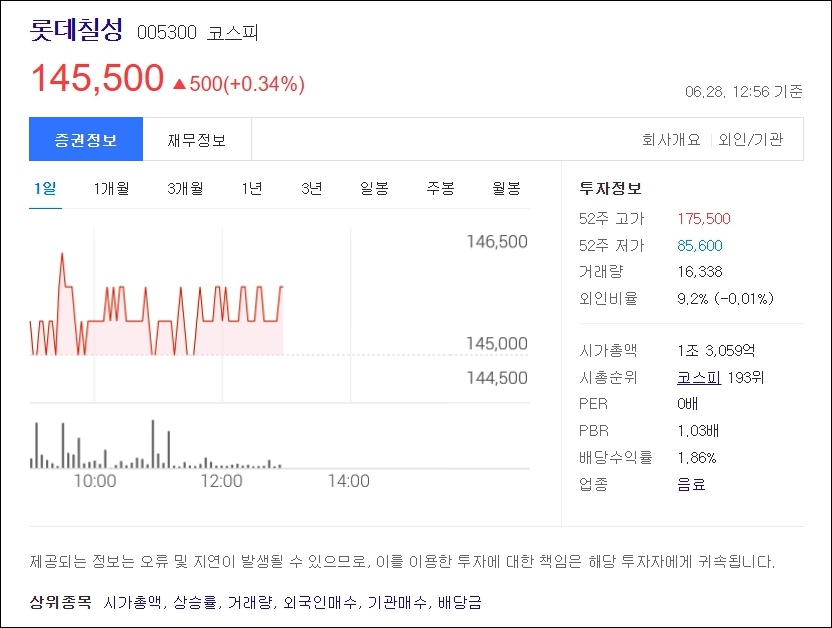Viewport: 832px width, 628px height.
Task: Open 기관매수 top stocks list
Action: [397, 602]
